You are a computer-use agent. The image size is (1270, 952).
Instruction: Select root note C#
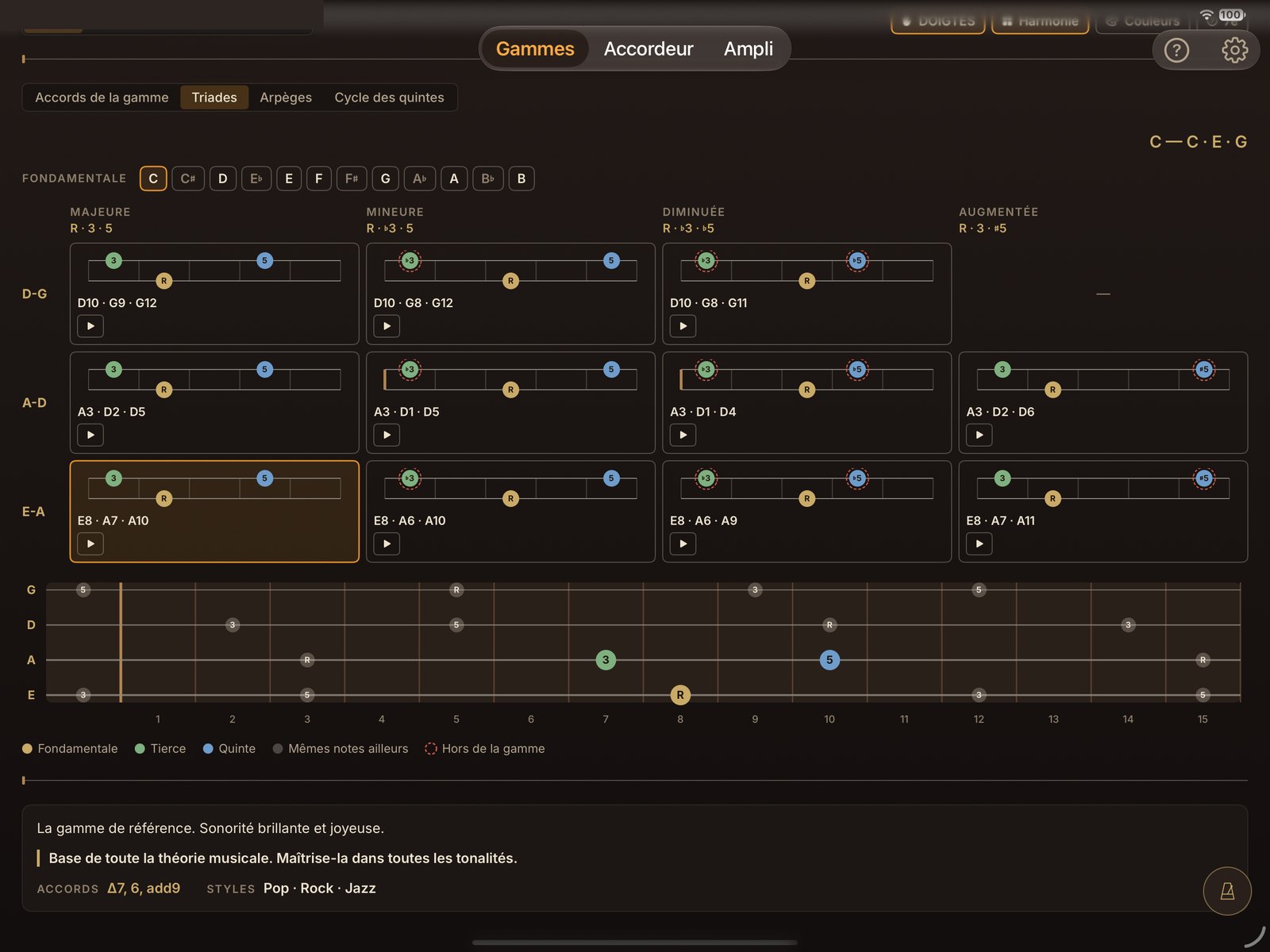tap(188, 178)
